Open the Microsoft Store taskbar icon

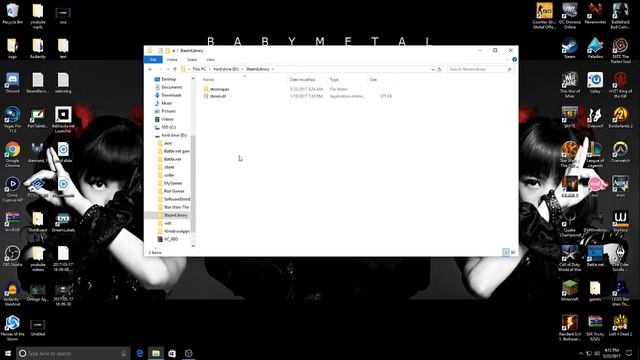(172, 353)
